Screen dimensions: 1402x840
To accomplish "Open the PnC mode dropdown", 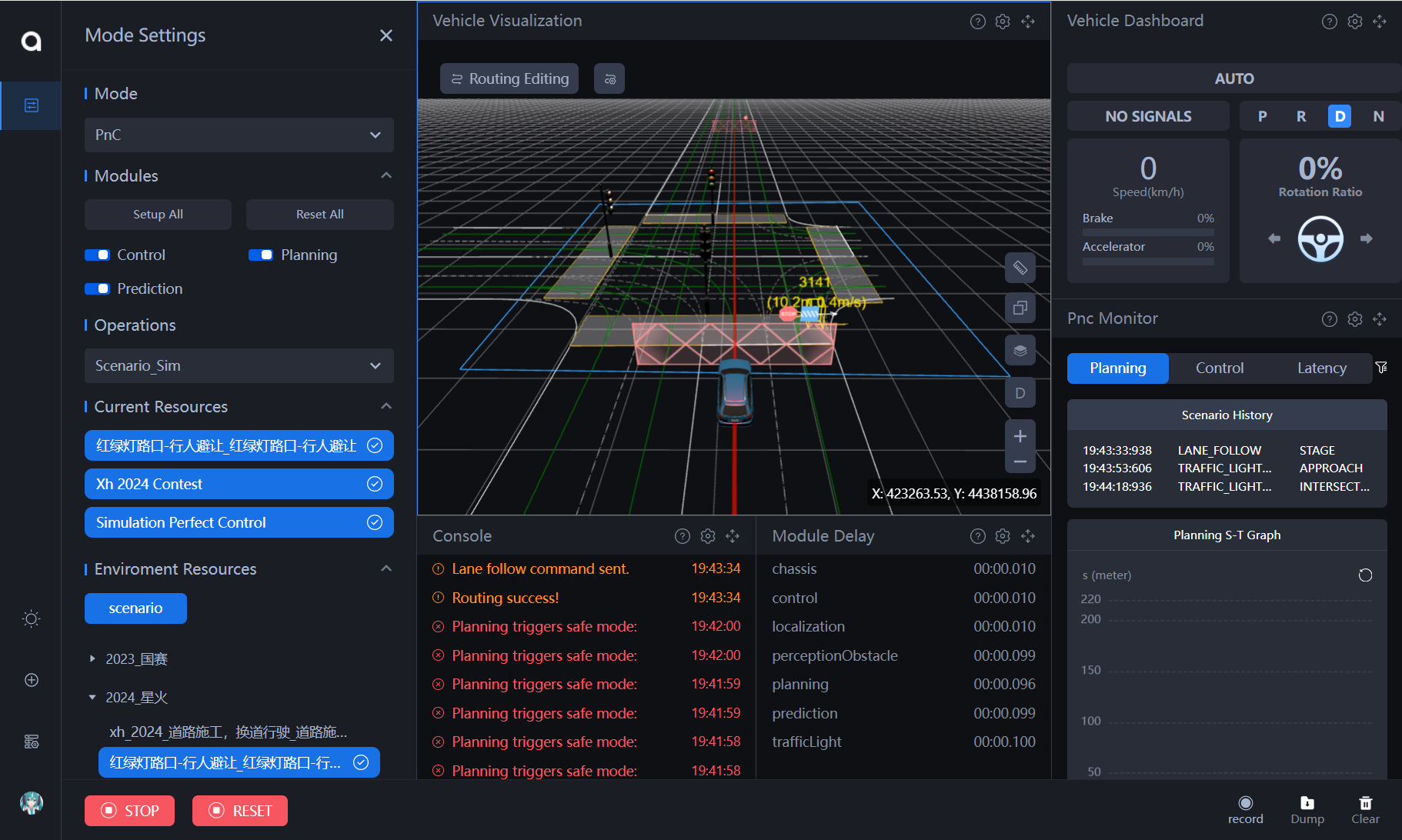I will click(x=239, y=135).
